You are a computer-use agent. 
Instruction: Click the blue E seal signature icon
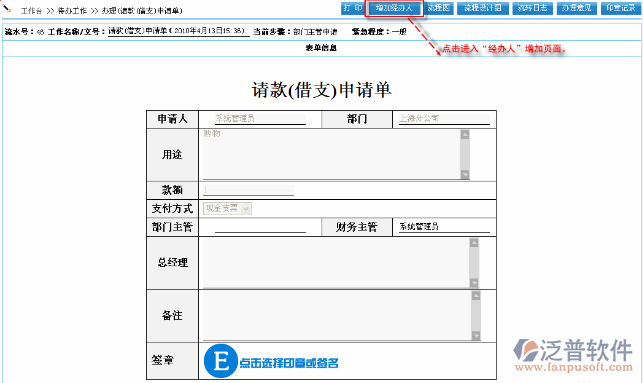click(x=221, y=361)
